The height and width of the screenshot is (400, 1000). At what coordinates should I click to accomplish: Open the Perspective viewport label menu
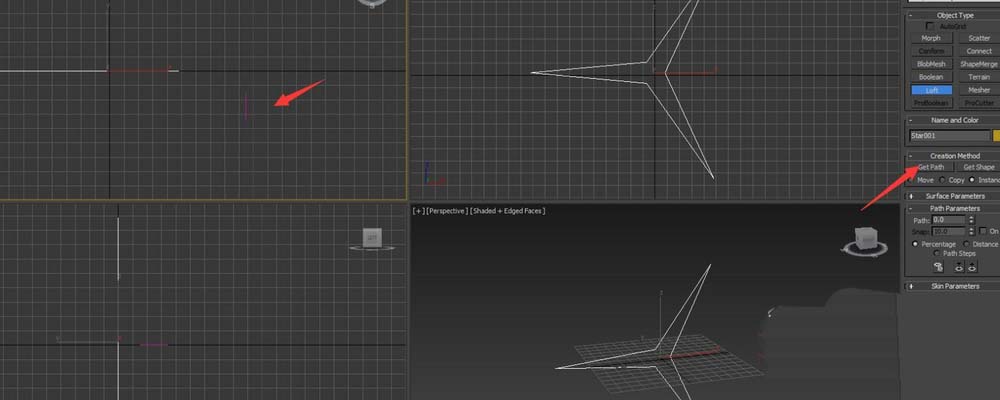[x=446, y=211]
